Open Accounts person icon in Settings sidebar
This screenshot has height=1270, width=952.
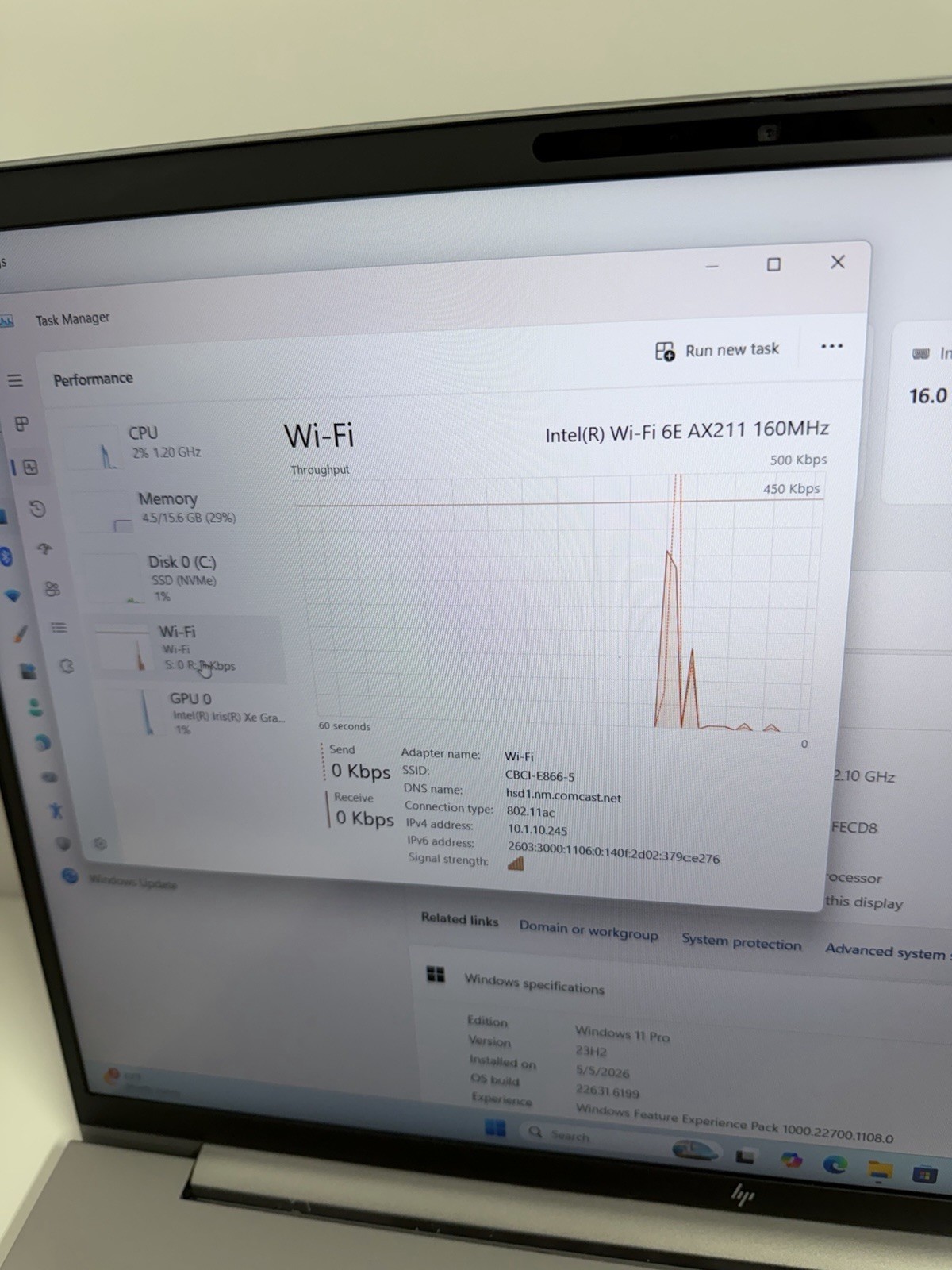[35, 706]
